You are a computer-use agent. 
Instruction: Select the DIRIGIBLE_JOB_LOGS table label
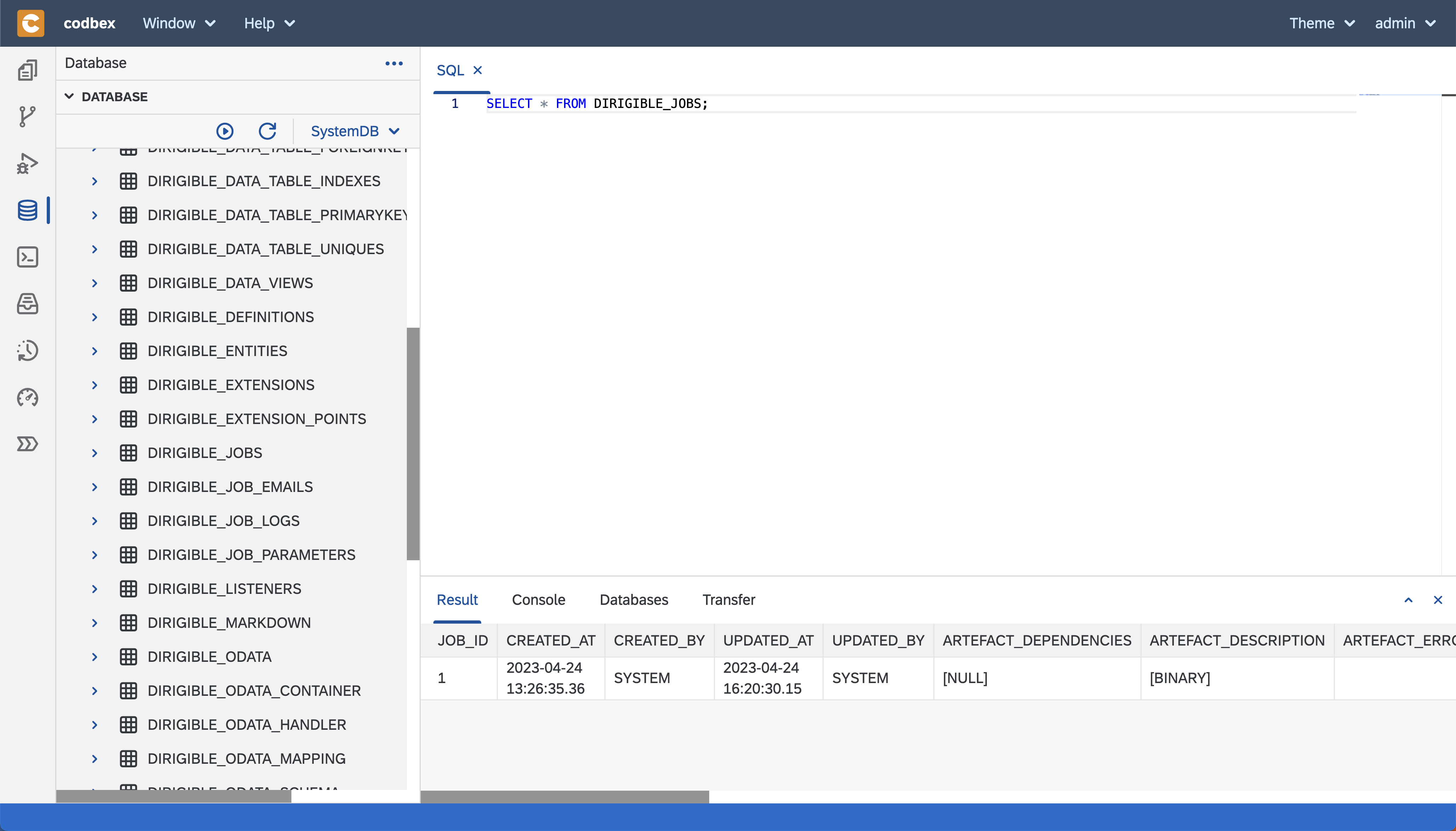click(x=223, y=521)
